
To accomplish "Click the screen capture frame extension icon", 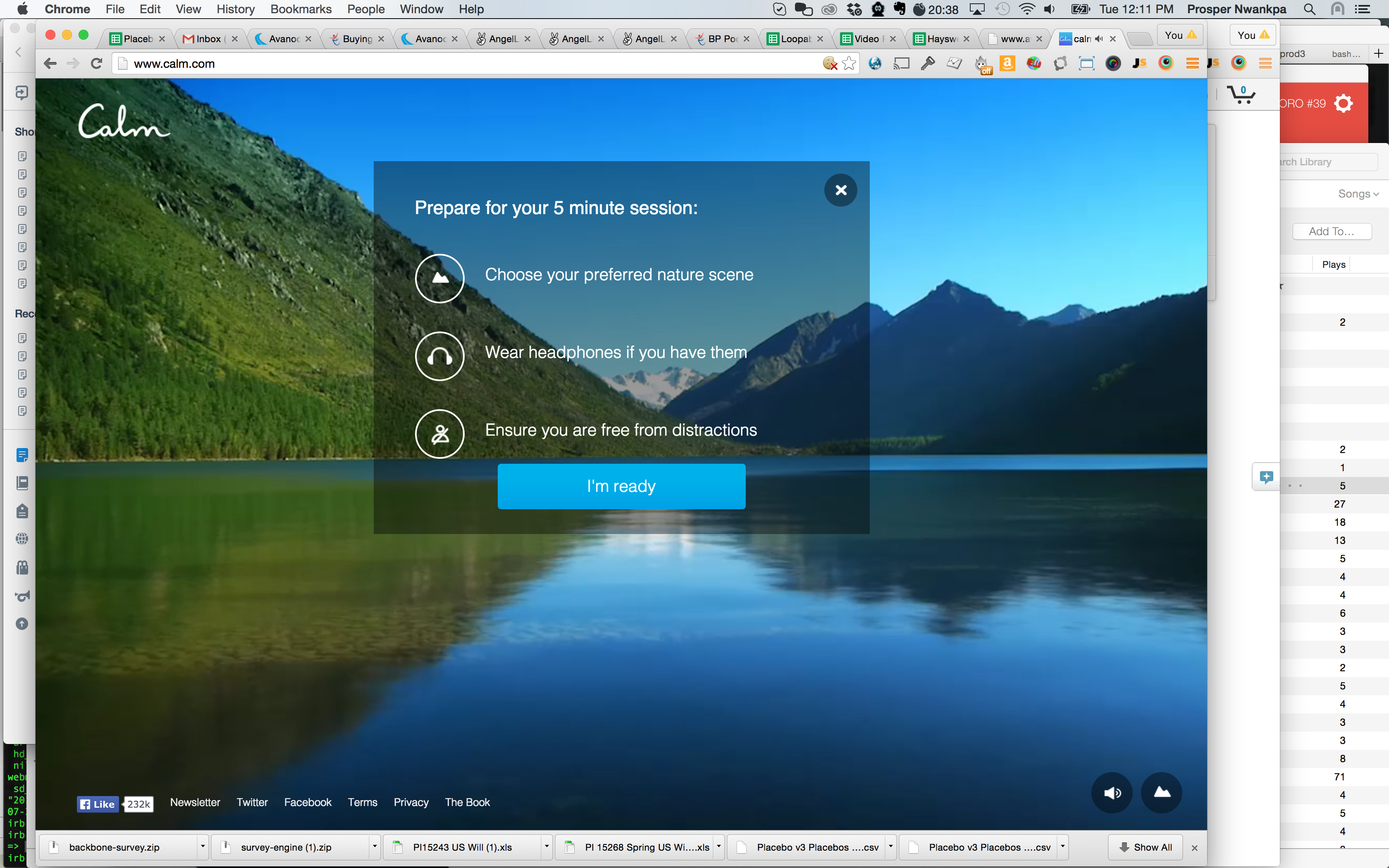I will click(x=1086, y=64).
